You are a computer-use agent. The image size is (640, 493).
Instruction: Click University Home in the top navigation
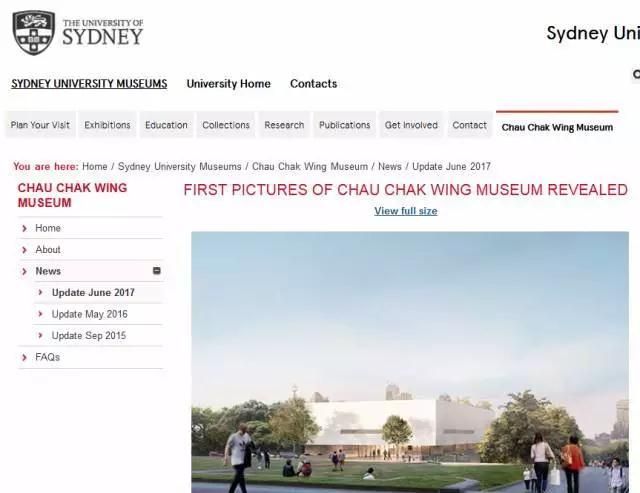pos(229,84)
